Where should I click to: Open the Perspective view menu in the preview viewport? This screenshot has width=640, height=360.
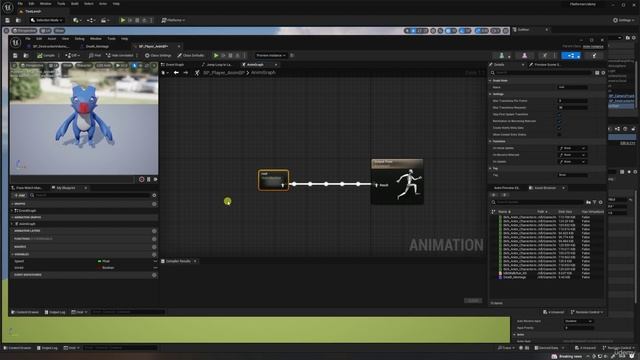(x=33, y=65)
